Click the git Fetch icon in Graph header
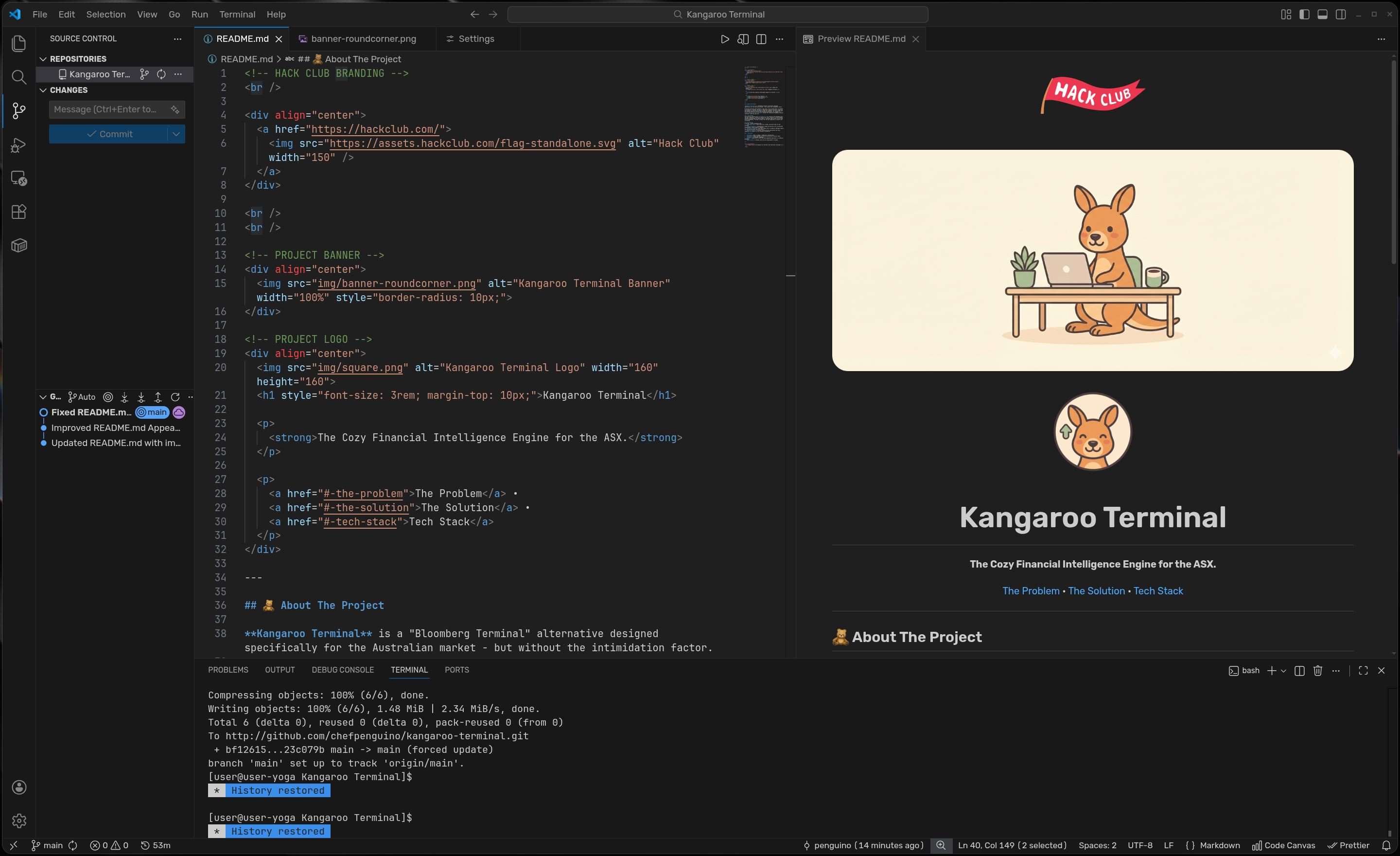Viewport: 1400px width, 856px height. [x=124, y=397]
